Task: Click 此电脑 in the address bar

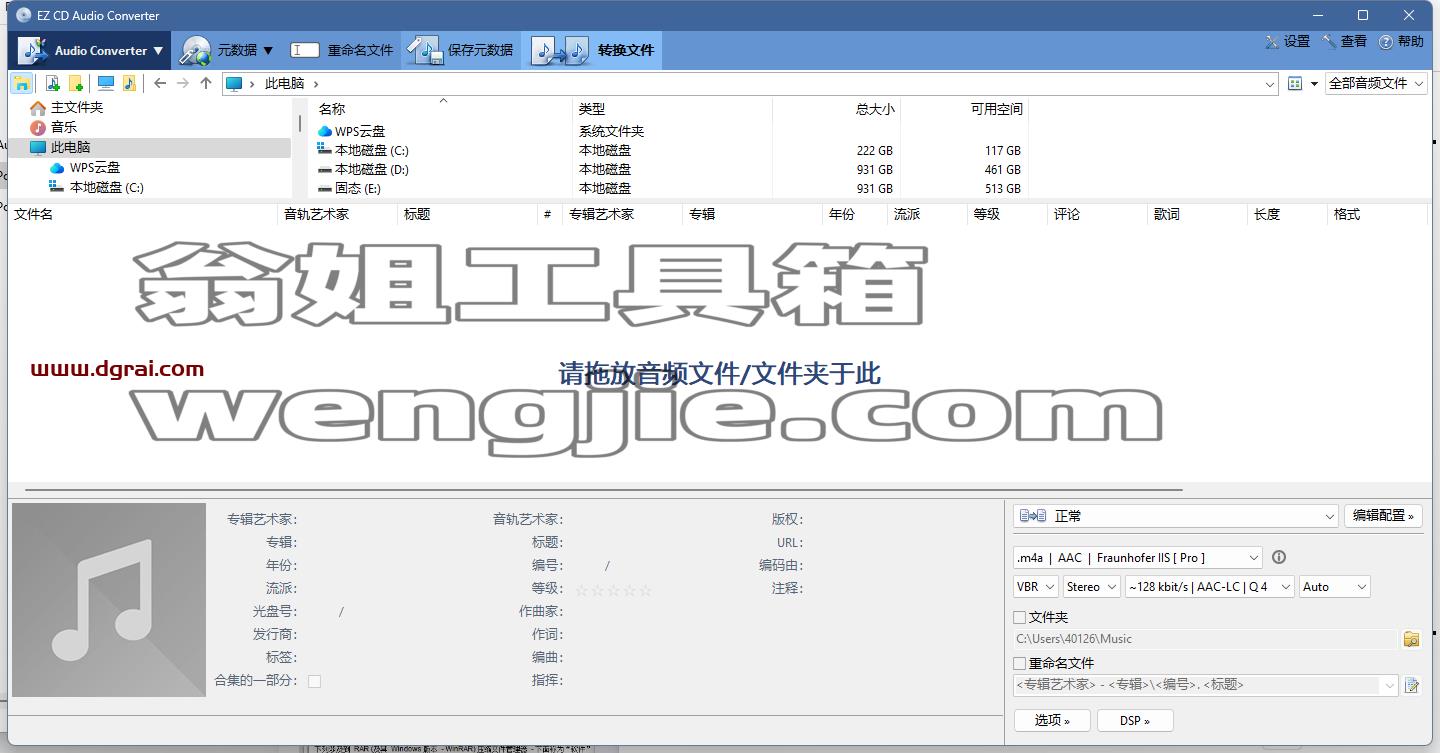Action: point(284,84)
